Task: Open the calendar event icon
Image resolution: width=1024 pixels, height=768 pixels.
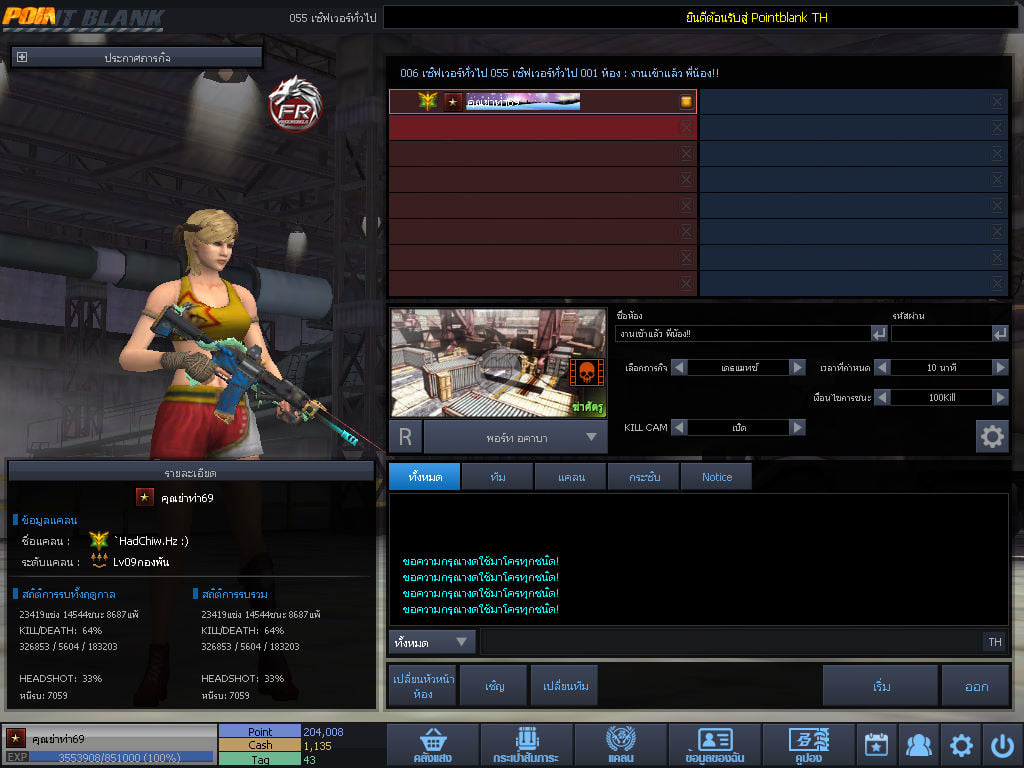Action: click(876, 744)
